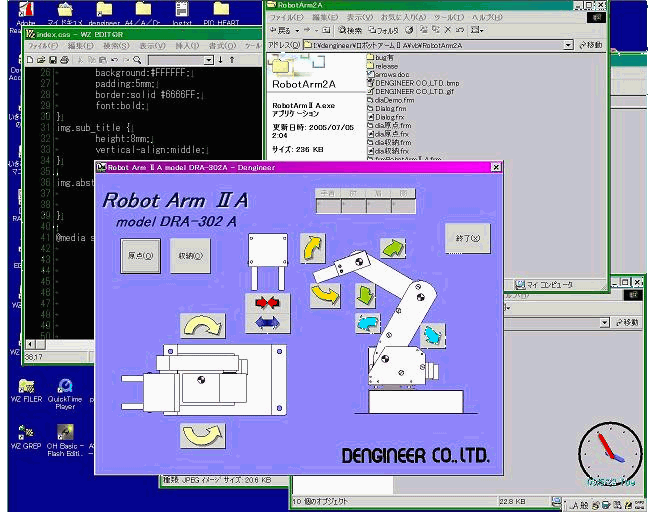Open 表示(V) menu in WZ Editor
Image resolution: width=655 pixels, height=512 pixels.
[x=152, y=46]
